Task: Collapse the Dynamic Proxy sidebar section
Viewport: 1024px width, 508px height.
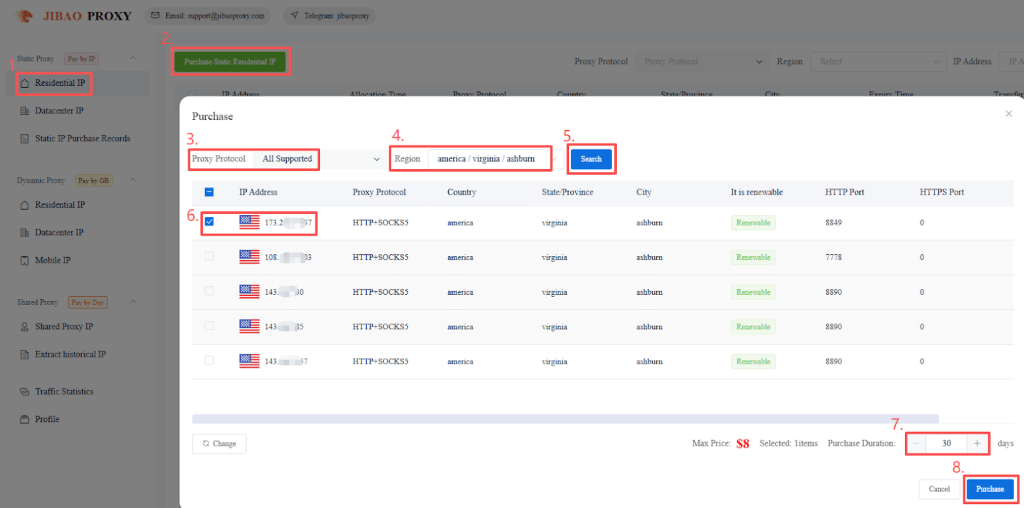Action: (x=133, y=181)
